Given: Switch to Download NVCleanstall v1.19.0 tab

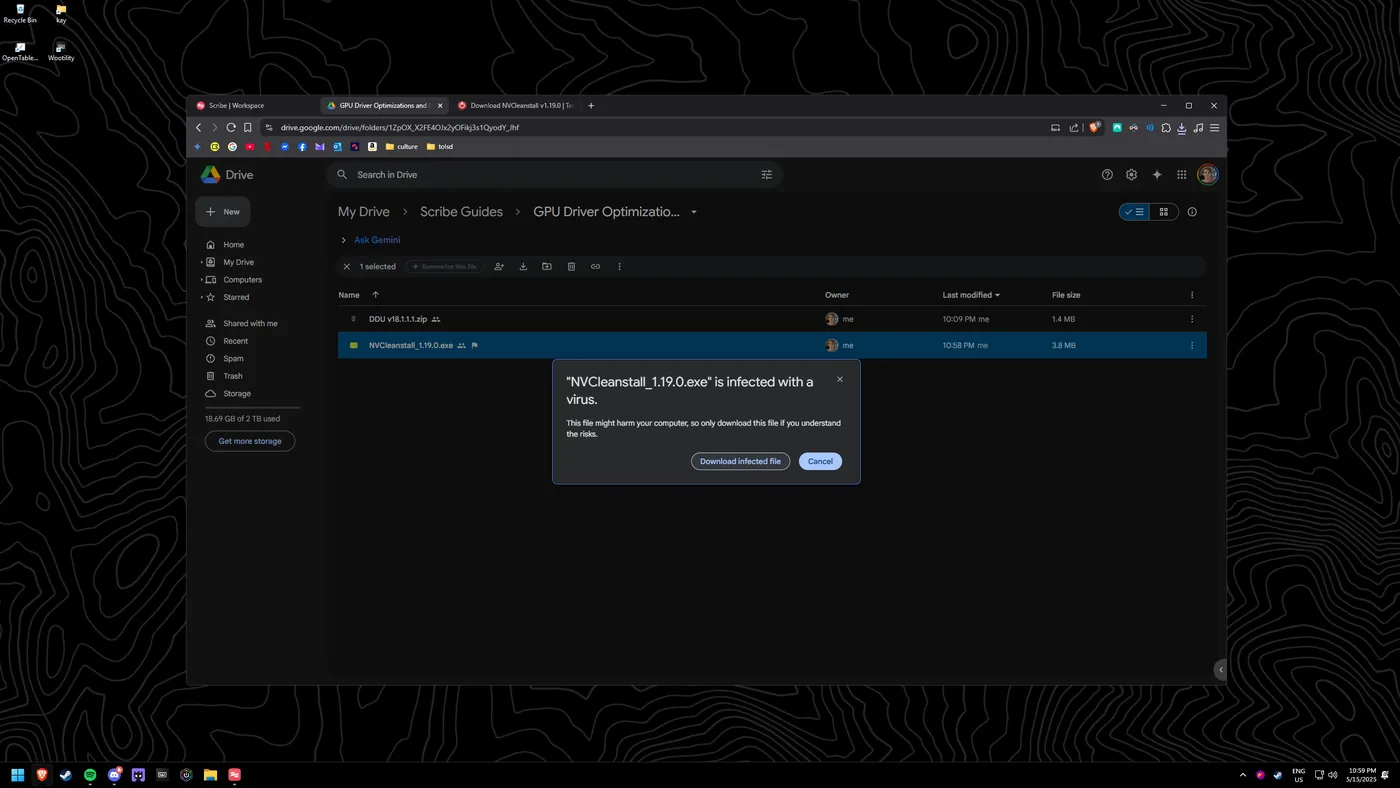Looking at the screenshot, I should [x=517, y=105].
